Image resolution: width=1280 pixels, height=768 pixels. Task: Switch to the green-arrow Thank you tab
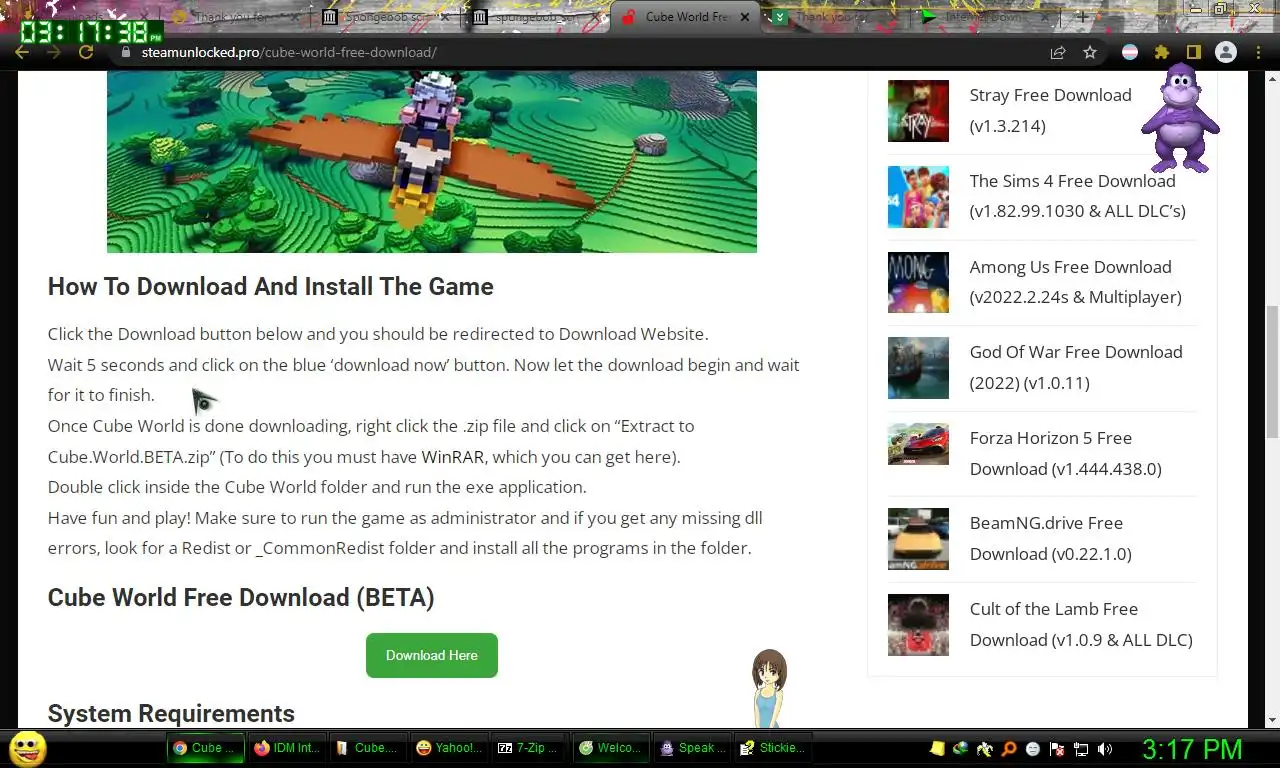tap(835, 17)
